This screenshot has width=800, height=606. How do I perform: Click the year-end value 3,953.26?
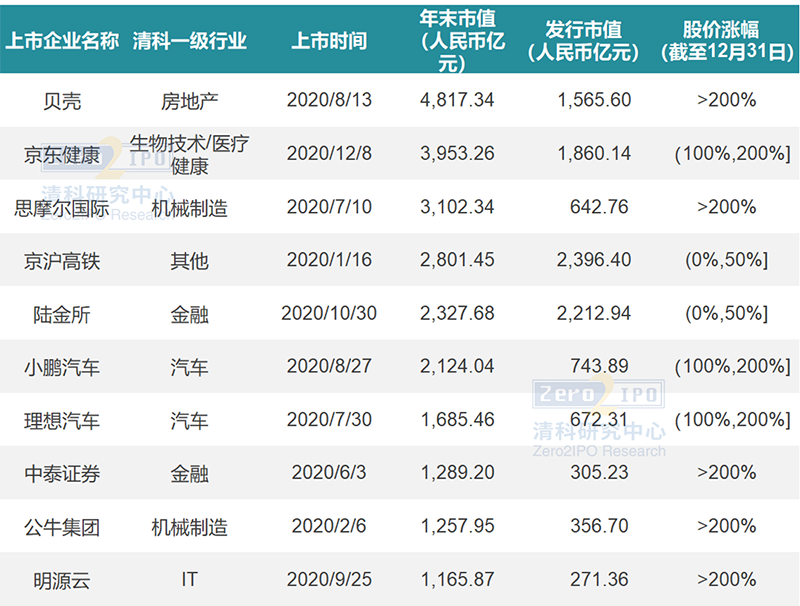457,154
